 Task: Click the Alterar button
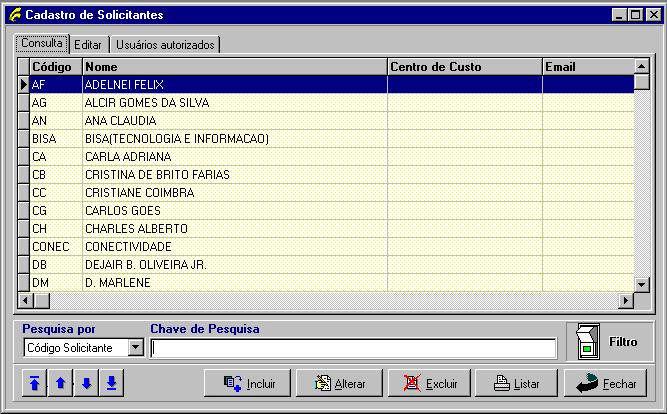coord(339,383)
